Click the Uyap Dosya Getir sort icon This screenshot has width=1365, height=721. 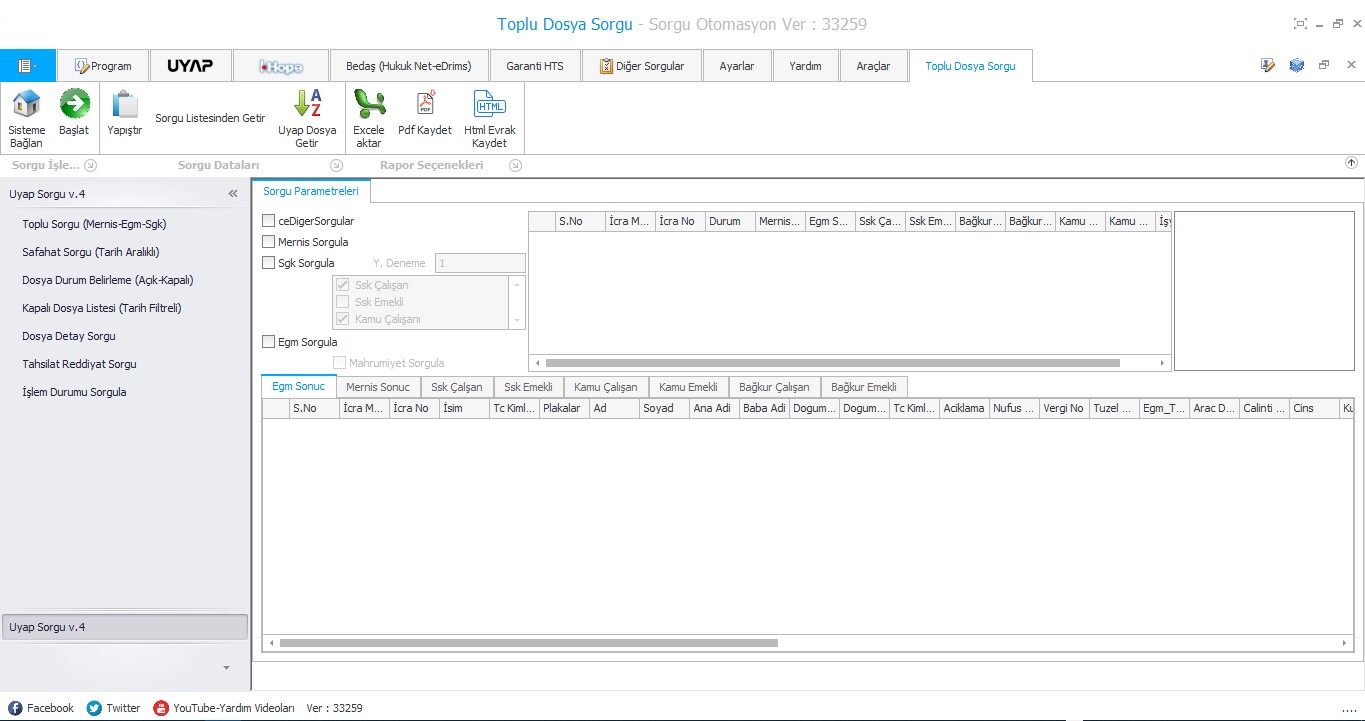tap(307, 104)
